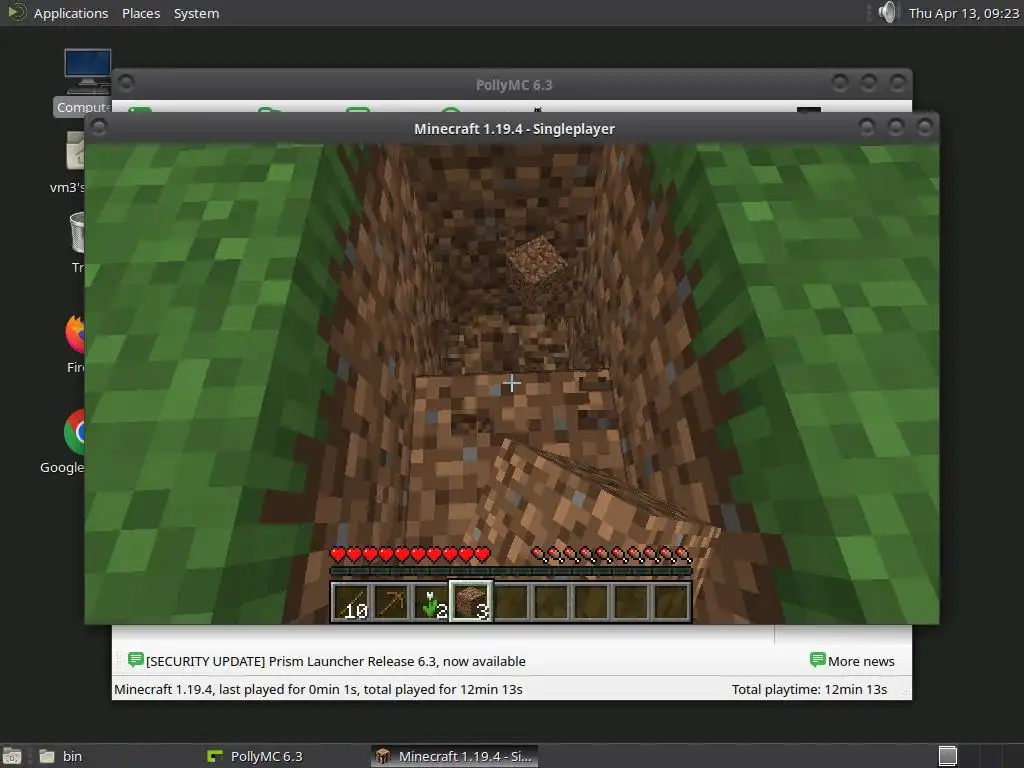Viewport: 1024px width, 768px height.
Task: Close the Minecraft game window
Action: tap(924, 127)
